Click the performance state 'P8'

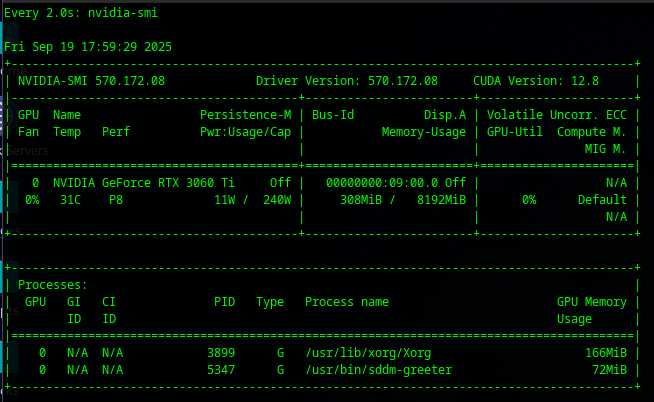116,200
